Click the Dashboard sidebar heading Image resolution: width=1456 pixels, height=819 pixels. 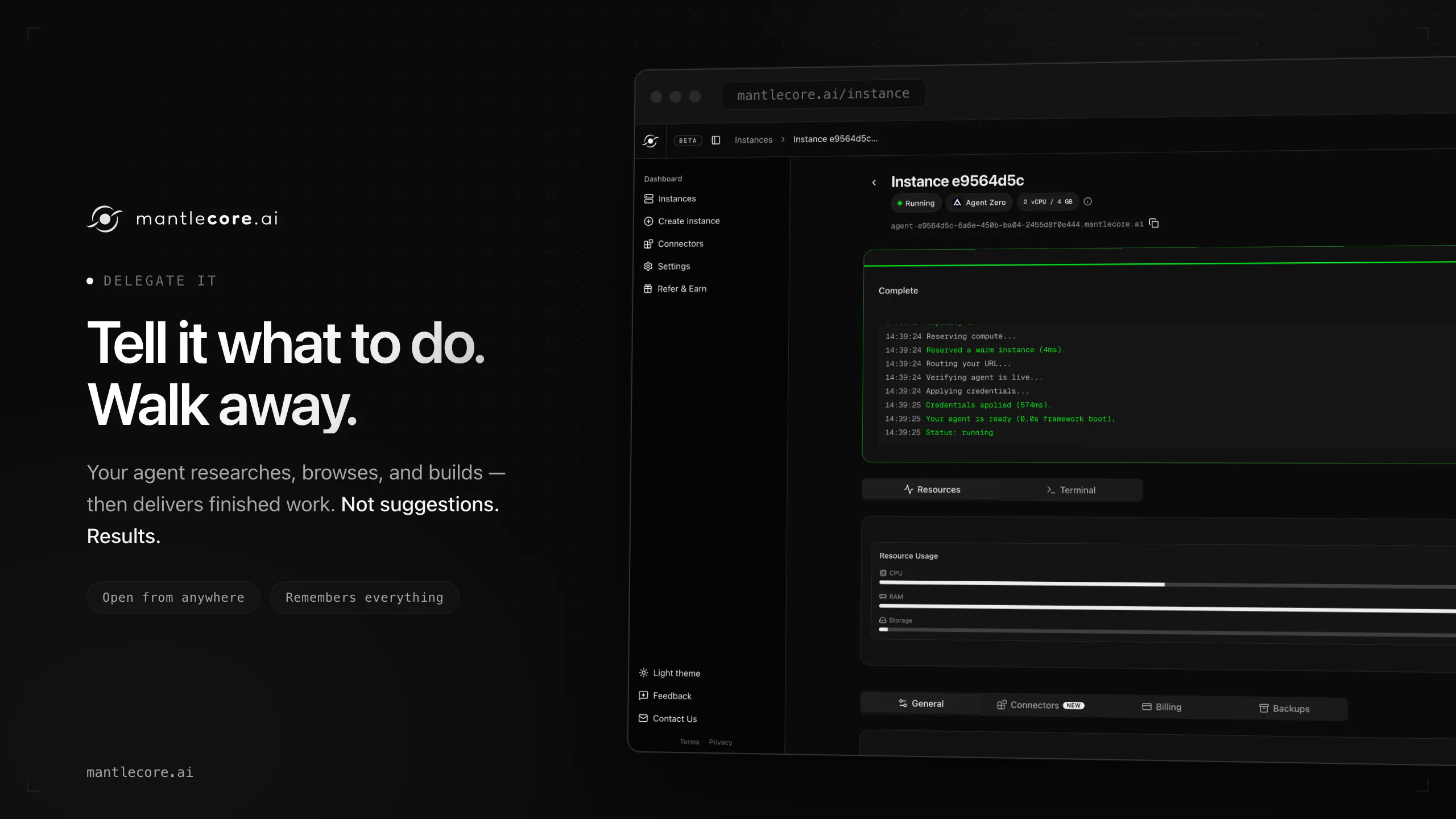coord(663,179)
